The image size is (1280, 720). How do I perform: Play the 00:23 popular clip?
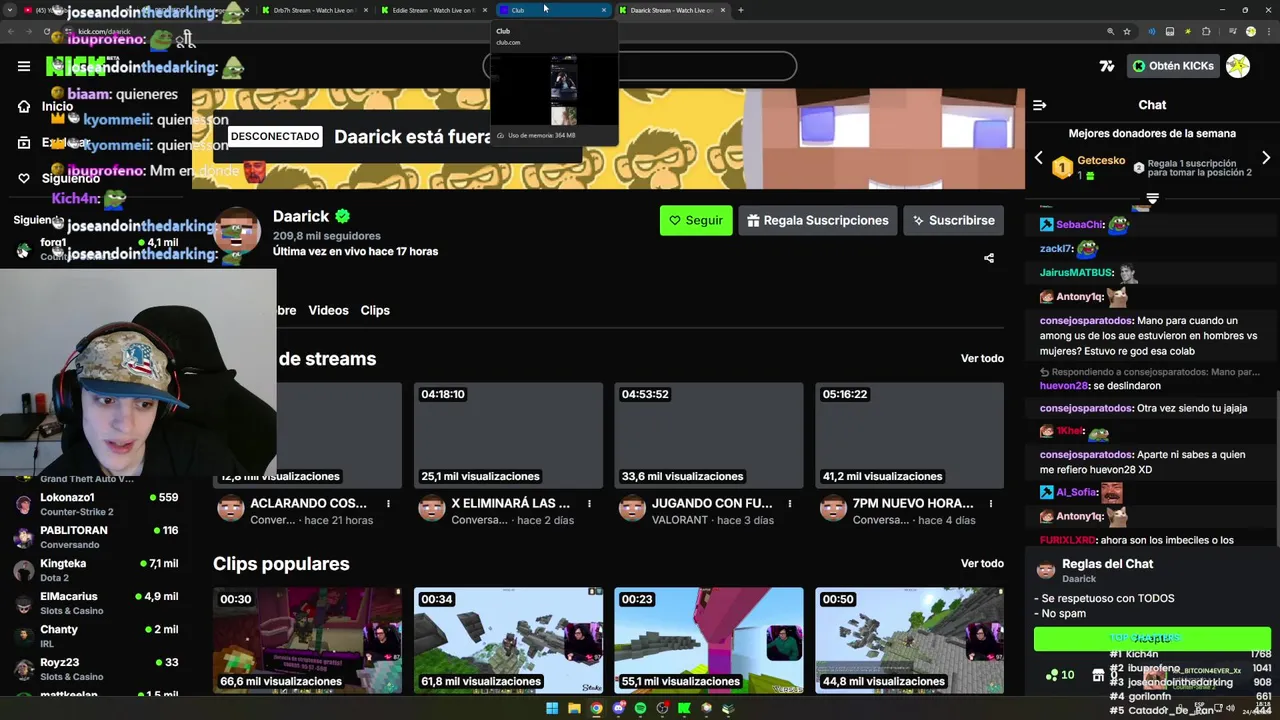[x=708, y=640]
